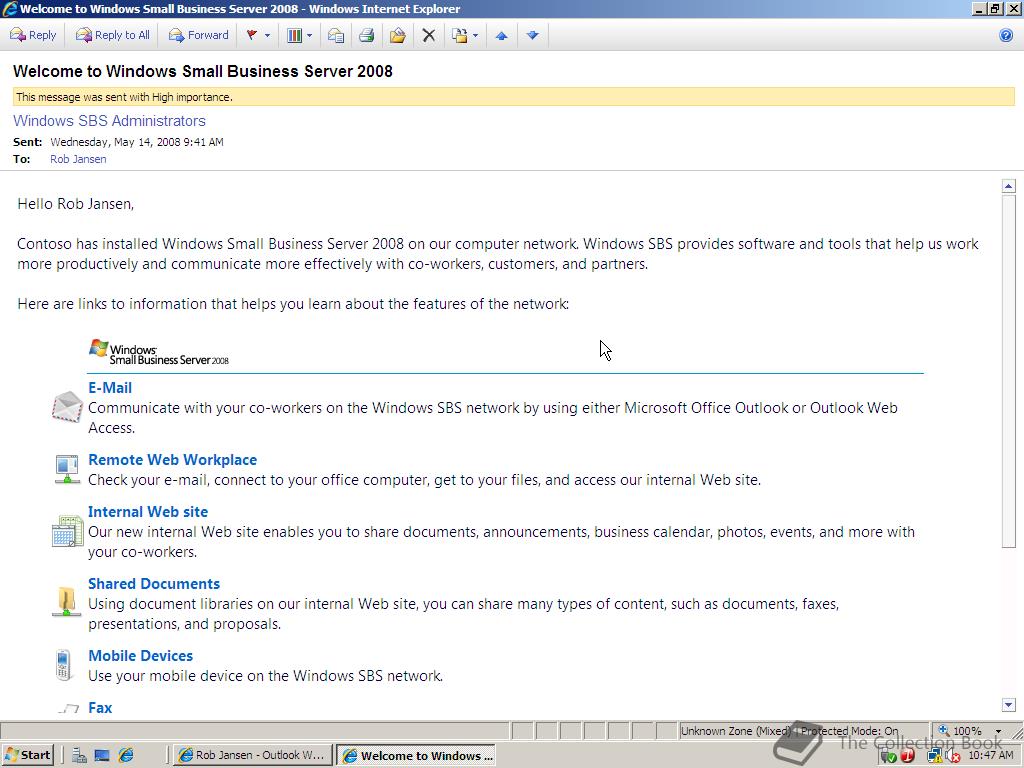Open the Mobile Devices link
This screenshot has width=1024, height=768.
pos(140,656)
